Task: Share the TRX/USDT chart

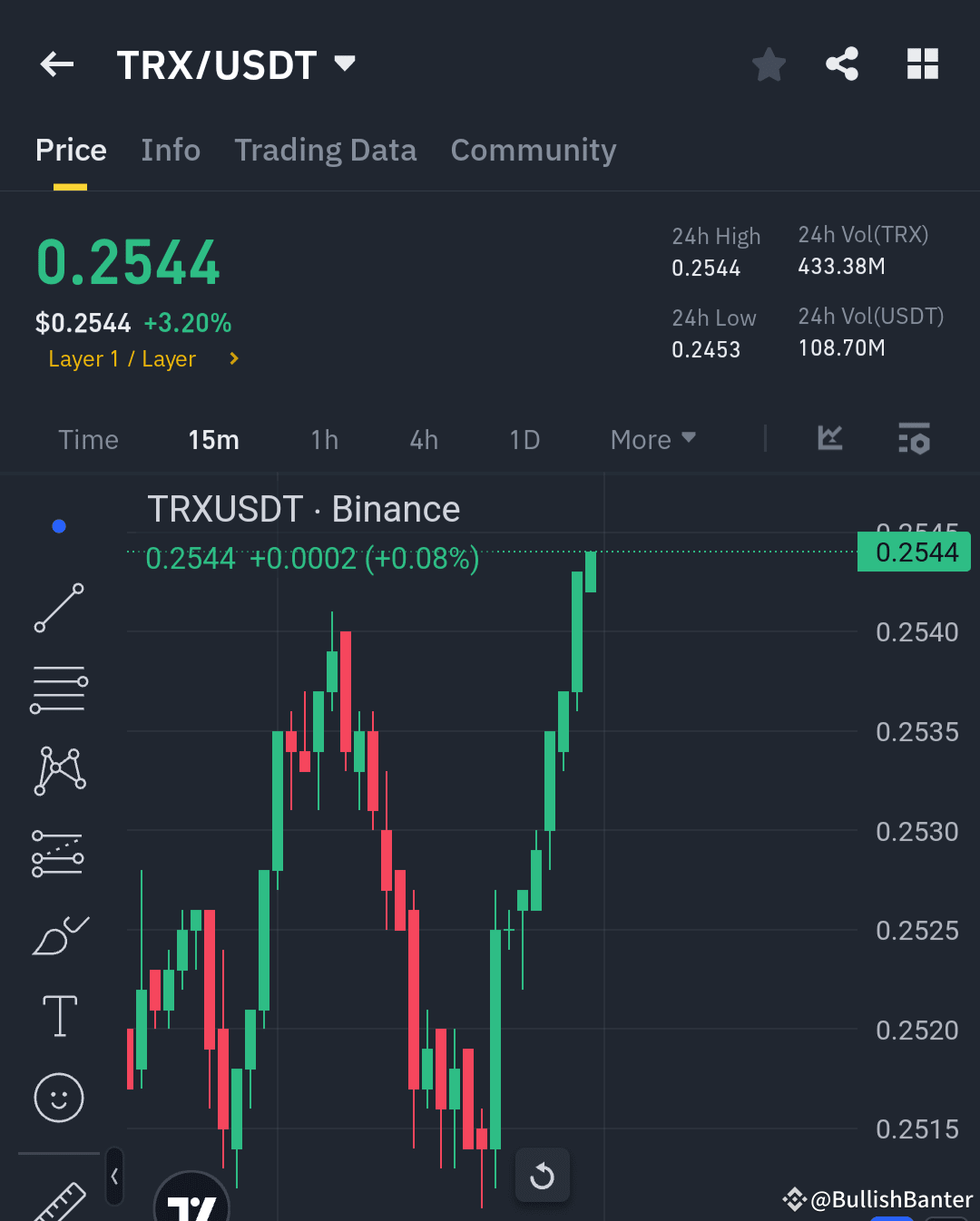Action: [x=842, y=63]
